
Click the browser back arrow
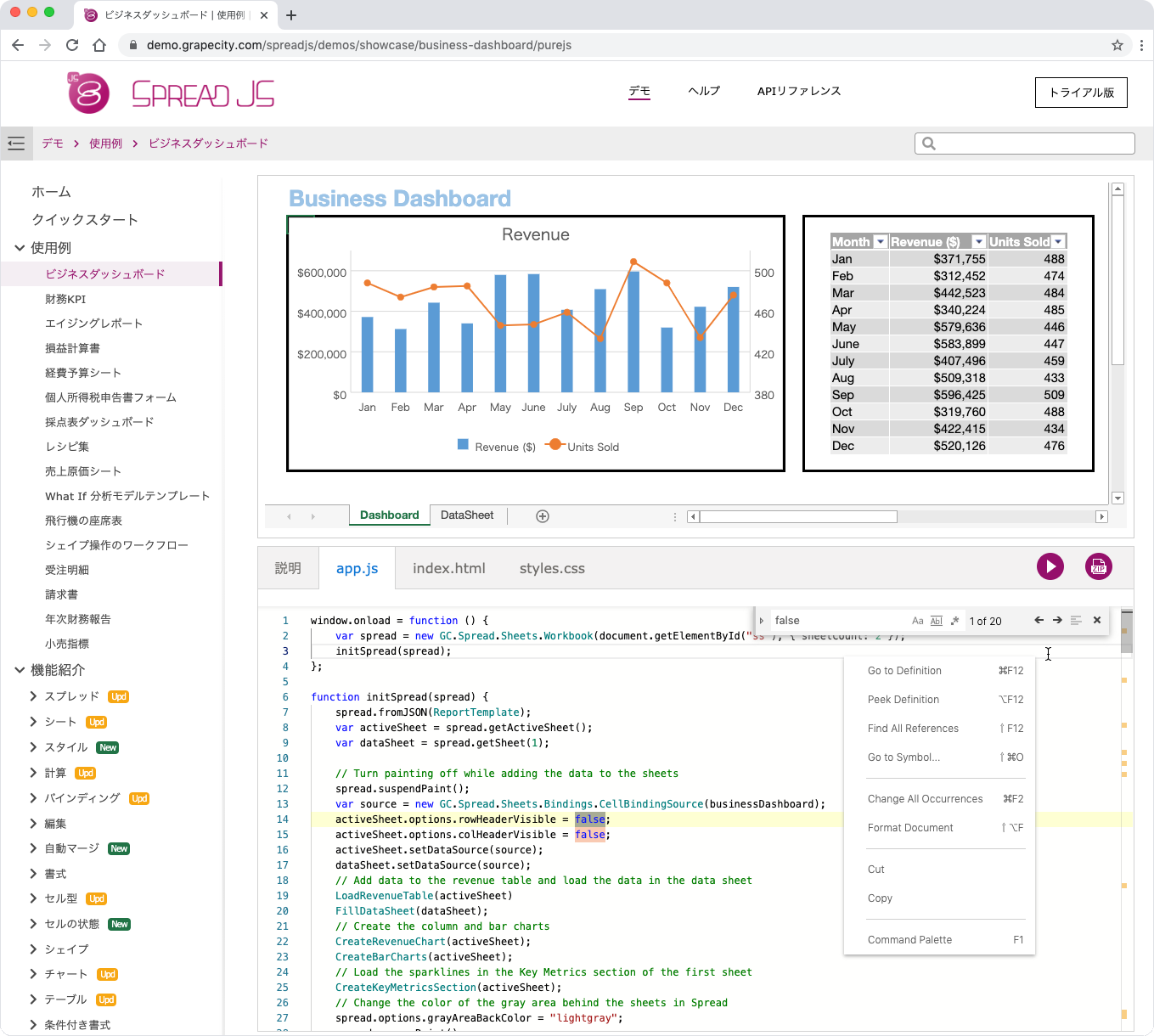[x=19, y=45]
